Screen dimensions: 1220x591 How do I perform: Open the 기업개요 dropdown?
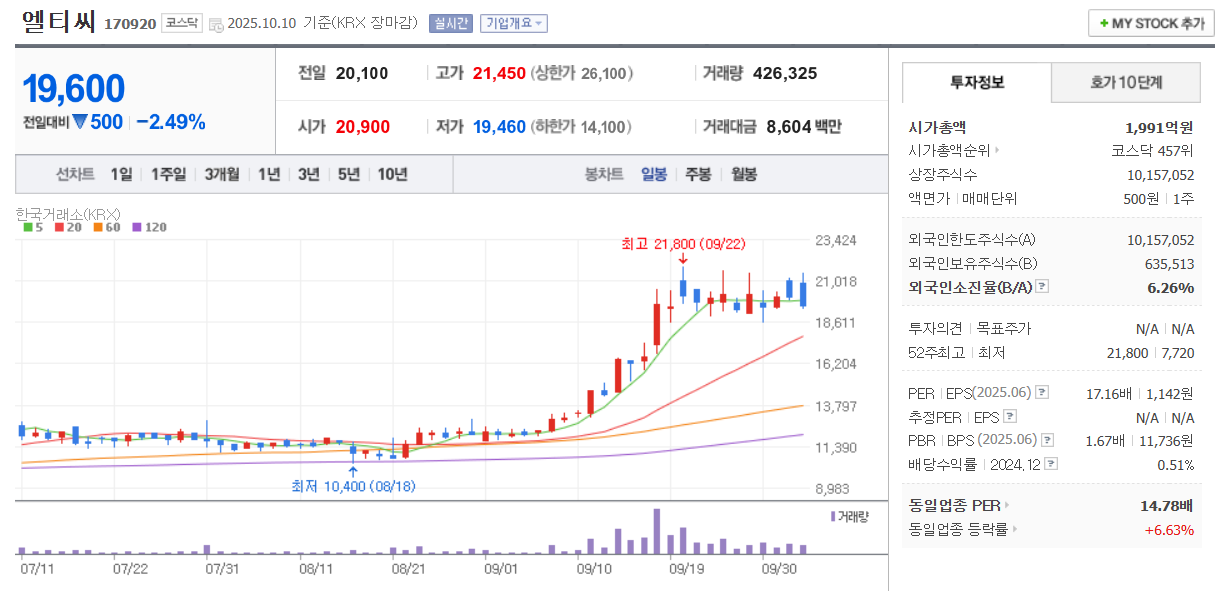click(514, 23)
